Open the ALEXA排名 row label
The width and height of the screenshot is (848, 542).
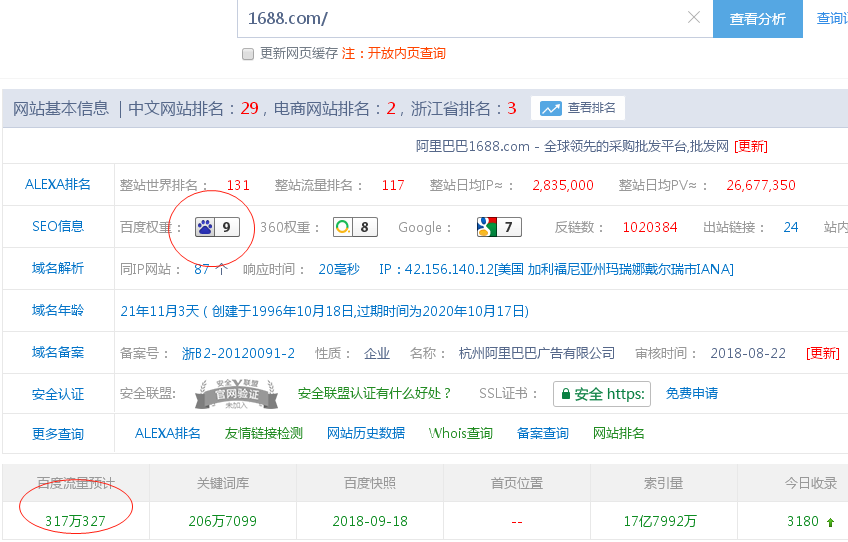[58, 184]
